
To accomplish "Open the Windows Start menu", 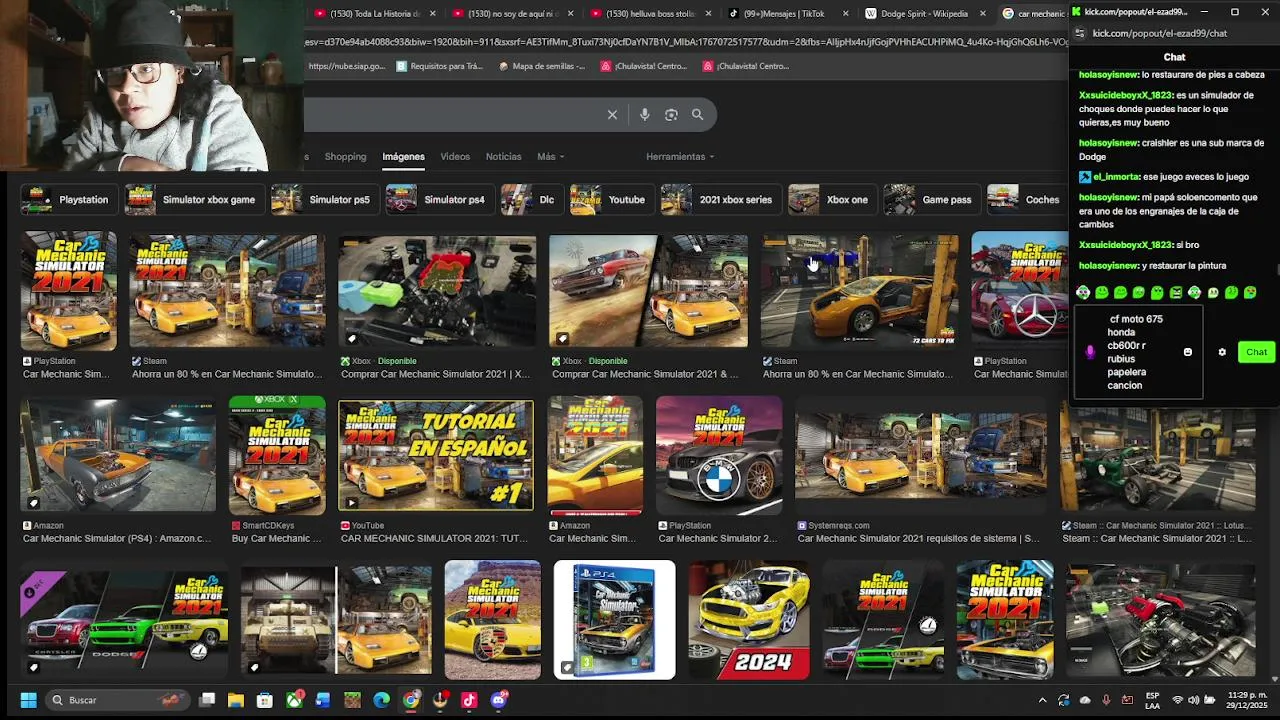I will pyautogui.click(x=28, y=700).
